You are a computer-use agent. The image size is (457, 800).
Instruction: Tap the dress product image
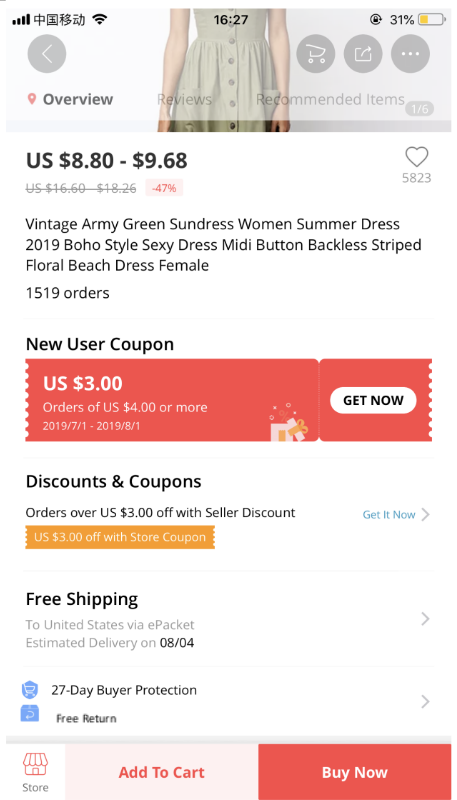pos(228,70)
